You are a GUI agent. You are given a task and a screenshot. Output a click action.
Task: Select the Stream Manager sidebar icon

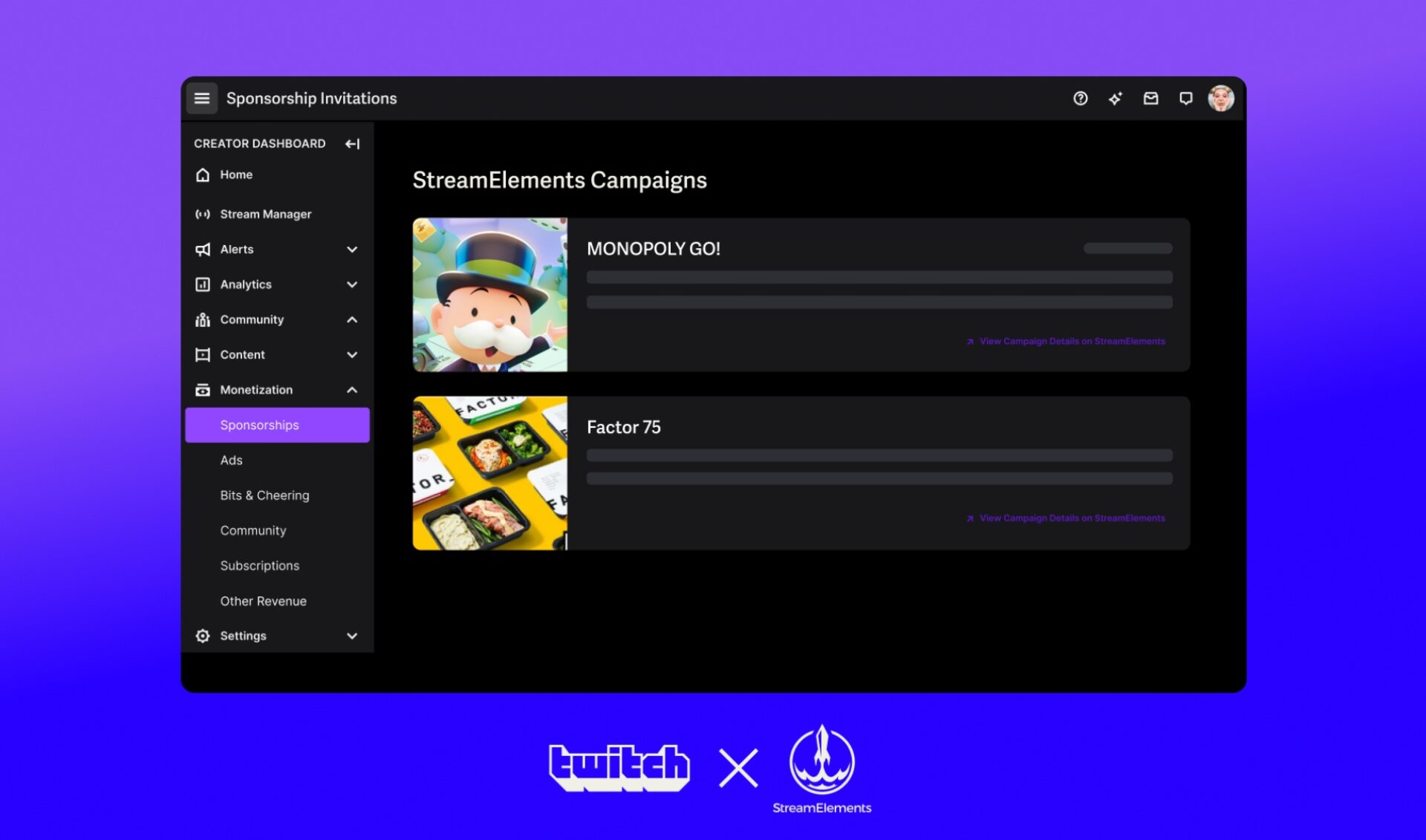click(203, 214)
